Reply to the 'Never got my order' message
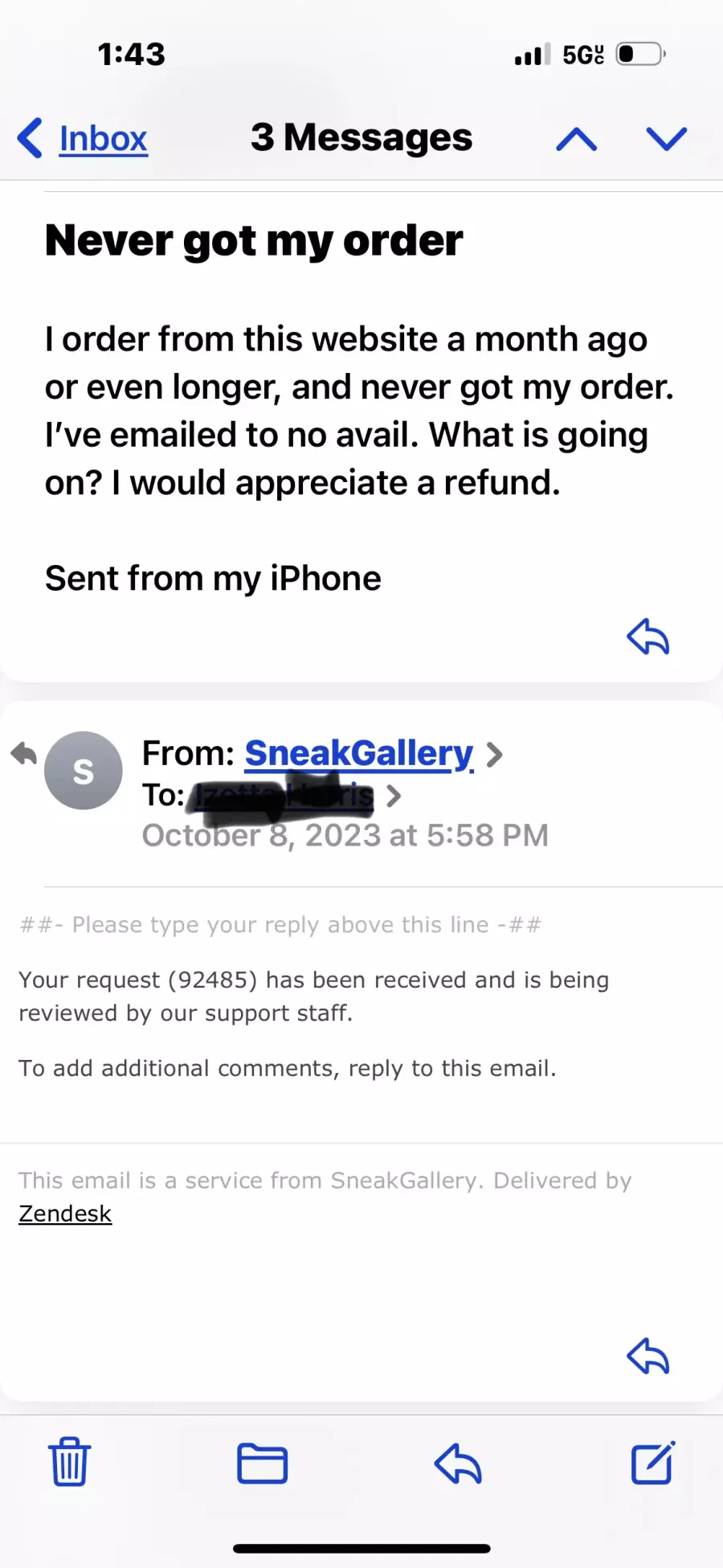Screen dimensions: 723x1568 pos(647,637)
